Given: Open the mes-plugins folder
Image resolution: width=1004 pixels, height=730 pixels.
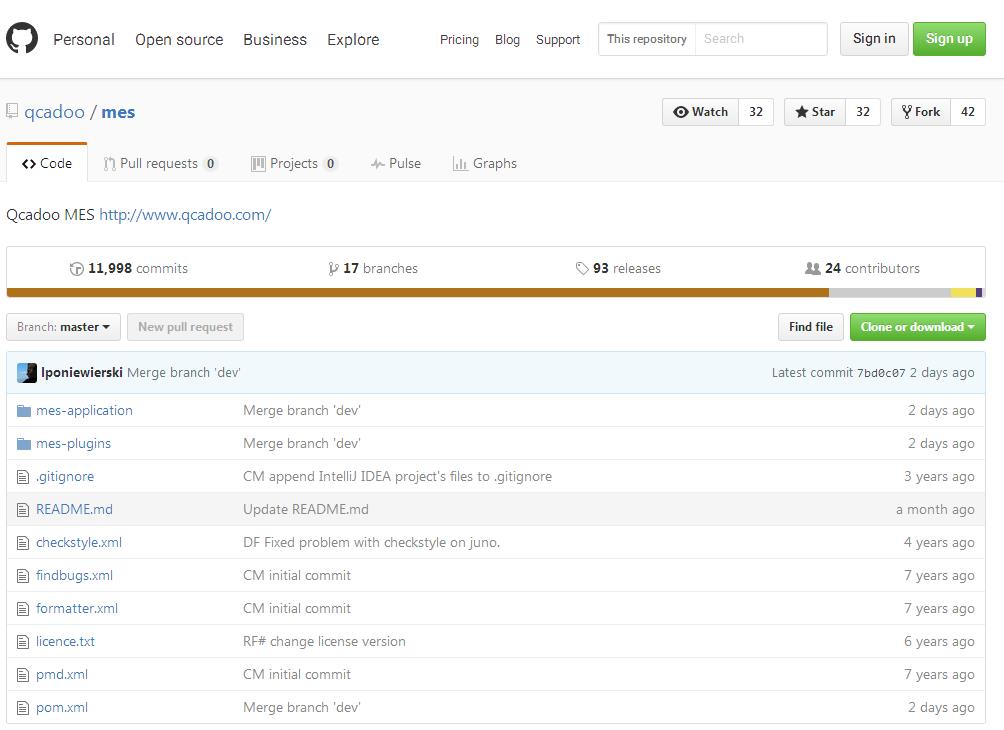Looking at the screenshot, I should (74, 444).
